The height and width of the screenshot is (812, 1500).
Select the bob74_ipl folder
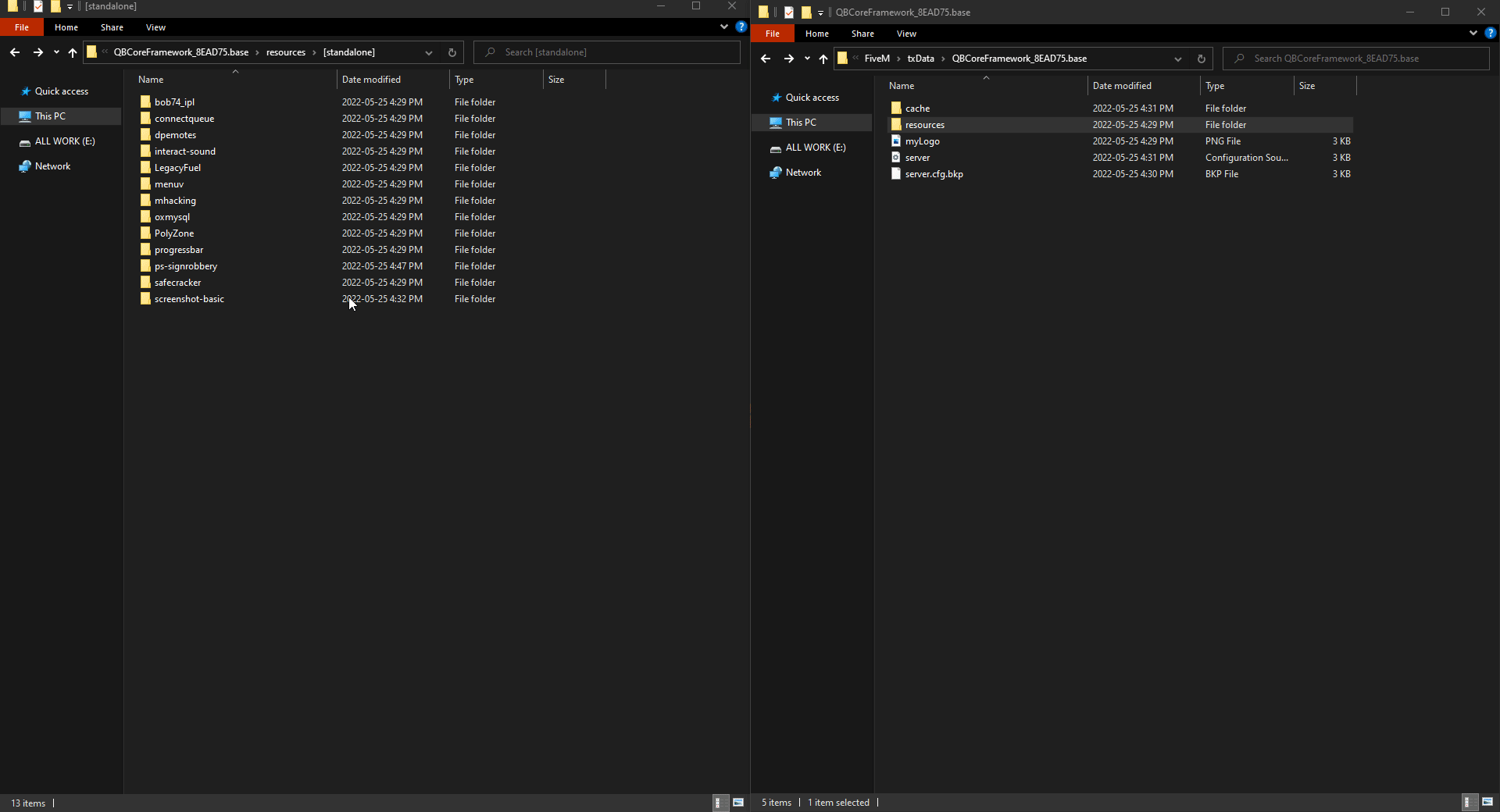coord(174,102)
